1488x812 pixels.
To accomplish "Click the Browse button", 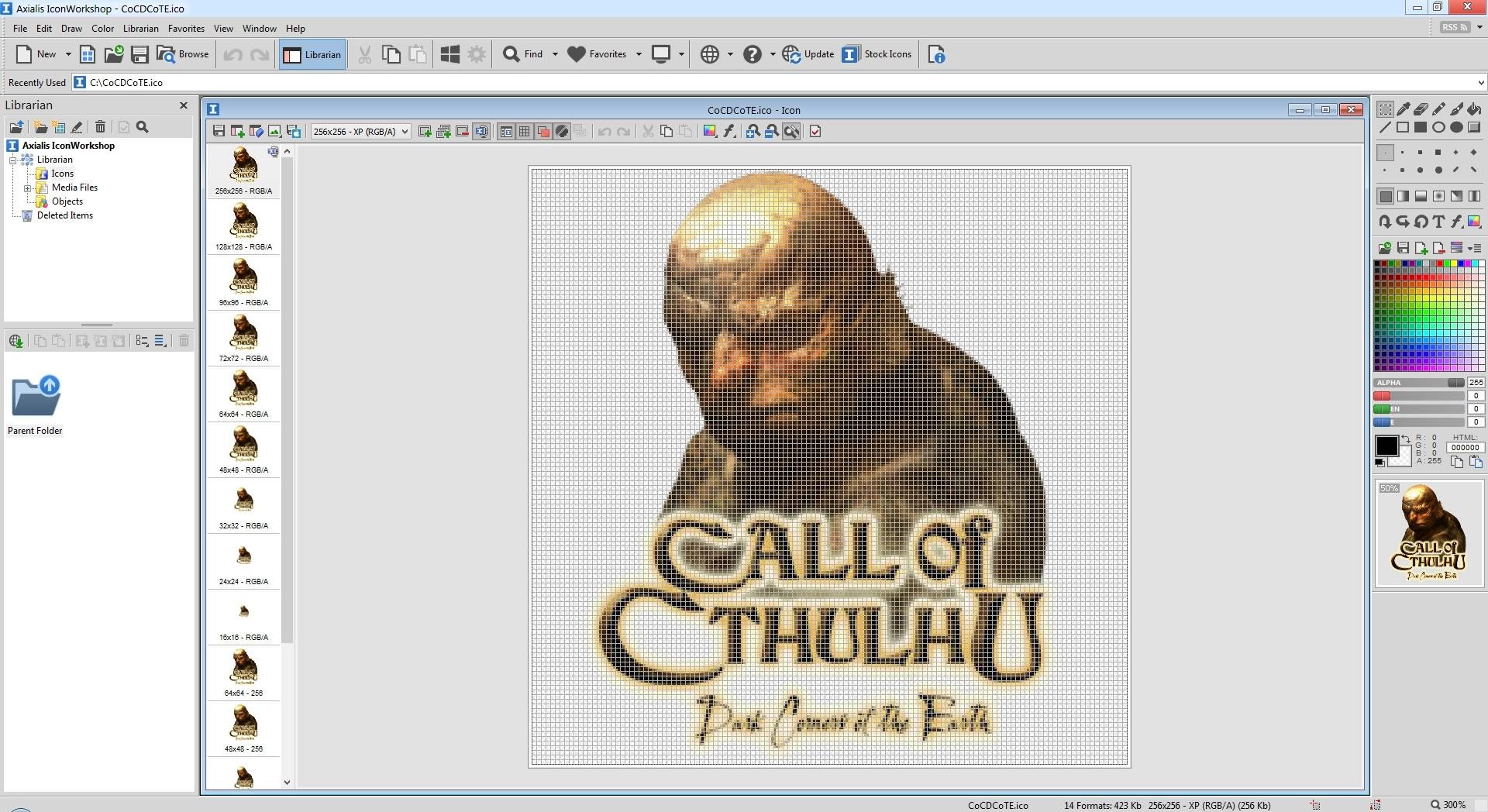I will coord(183,54).
